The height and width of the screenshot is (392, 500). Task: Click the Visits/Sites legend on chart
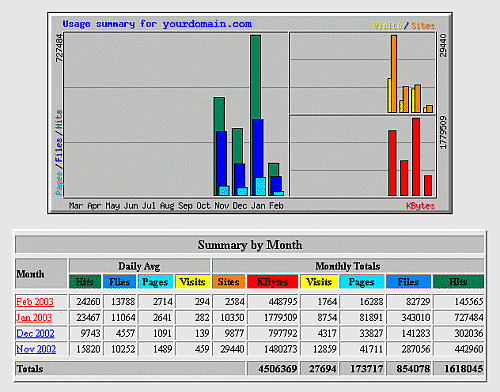click(404, 26)
